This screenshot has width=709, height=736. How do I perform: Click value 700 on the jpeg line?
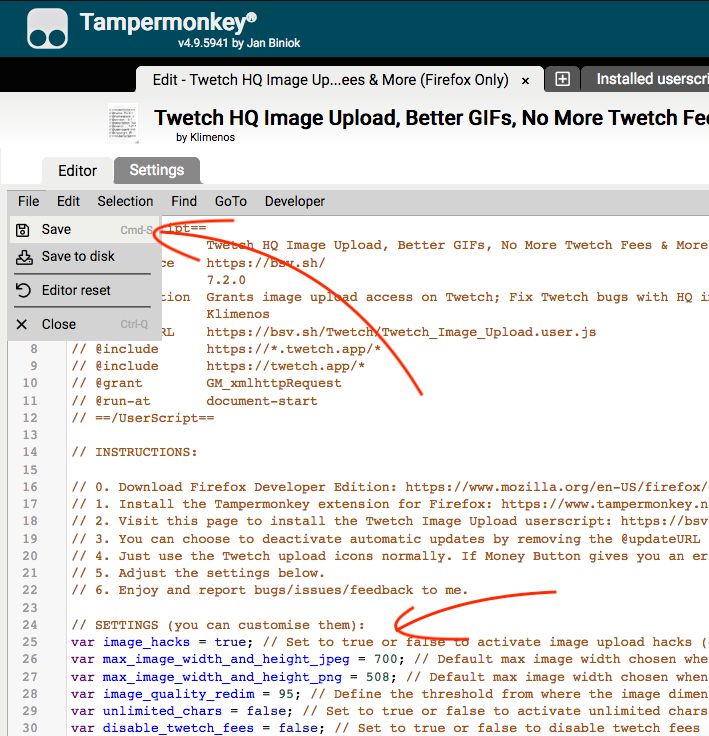(385, 659)
